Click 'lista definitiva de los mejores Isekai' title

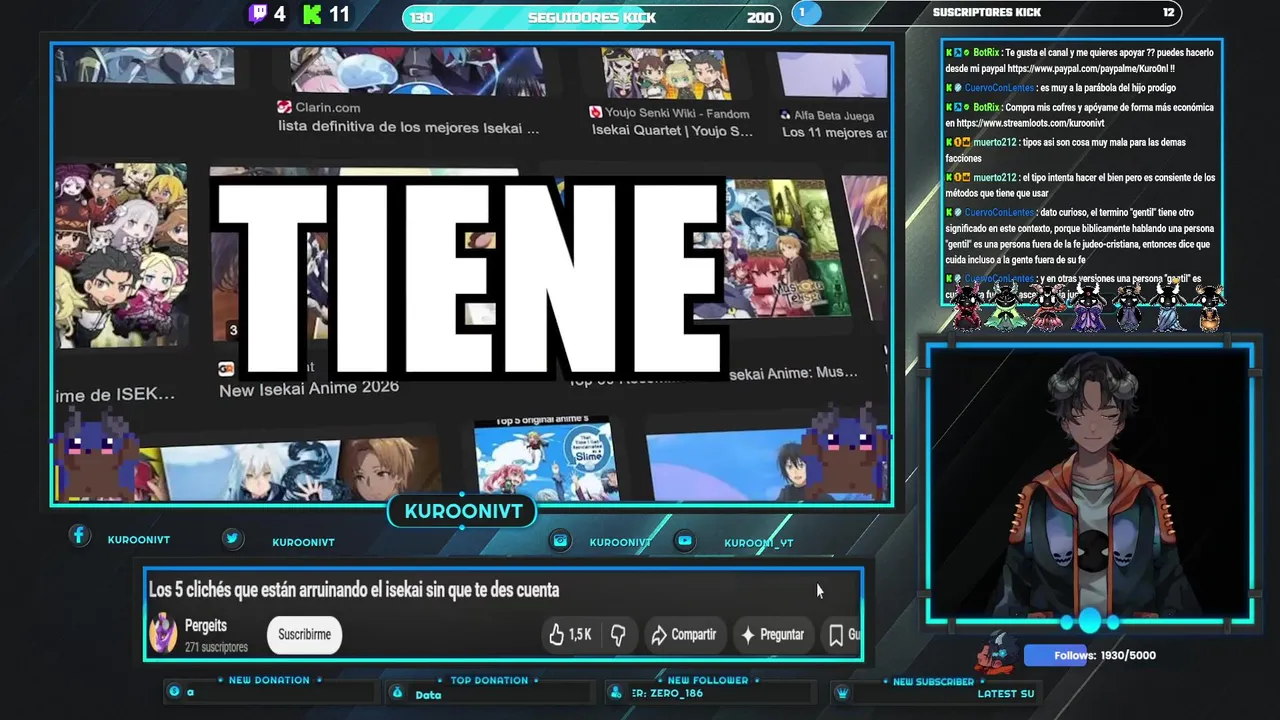pyautogui.click(x=409, y=128)
